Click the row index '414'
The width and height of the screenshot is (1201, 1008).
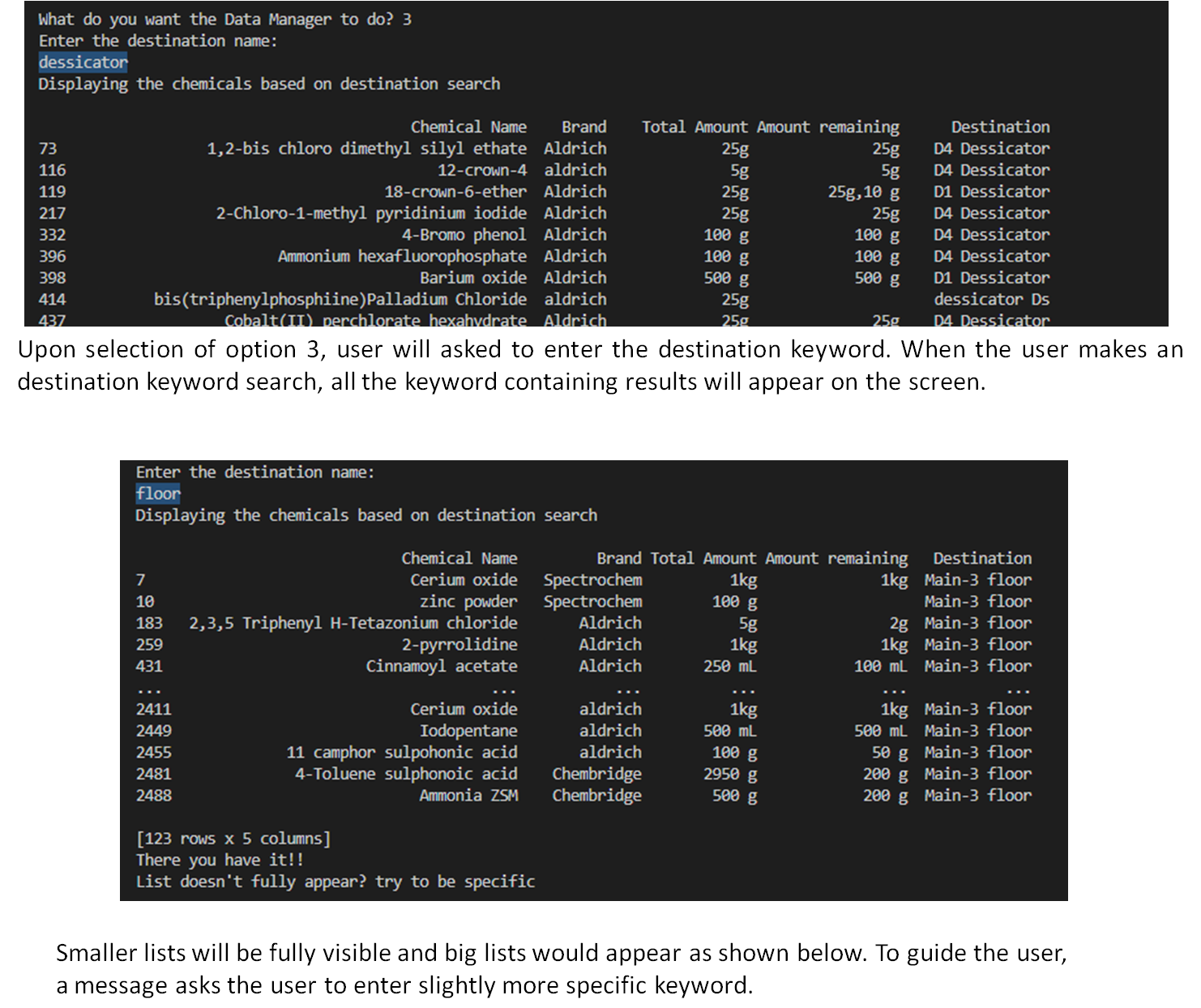(52, 299)
